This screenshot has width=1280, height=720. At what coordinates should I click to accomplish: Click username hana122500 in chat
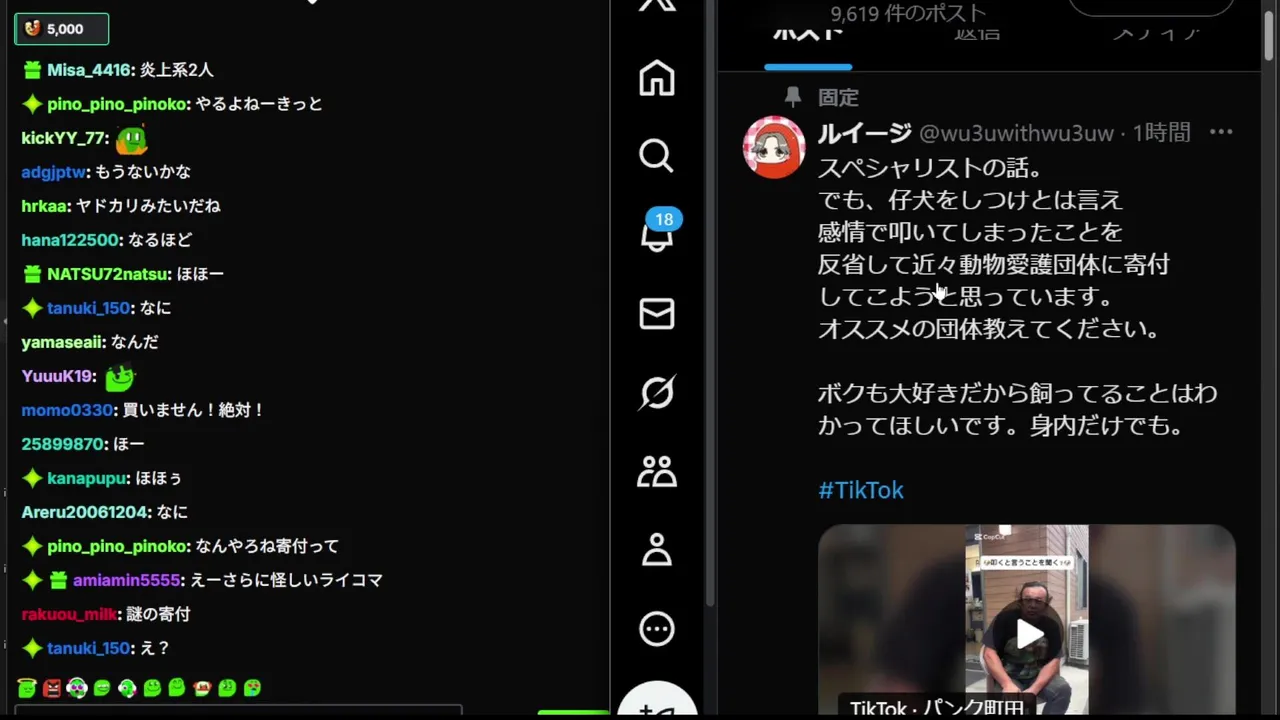pyautogui.click(x=70, y=240)
